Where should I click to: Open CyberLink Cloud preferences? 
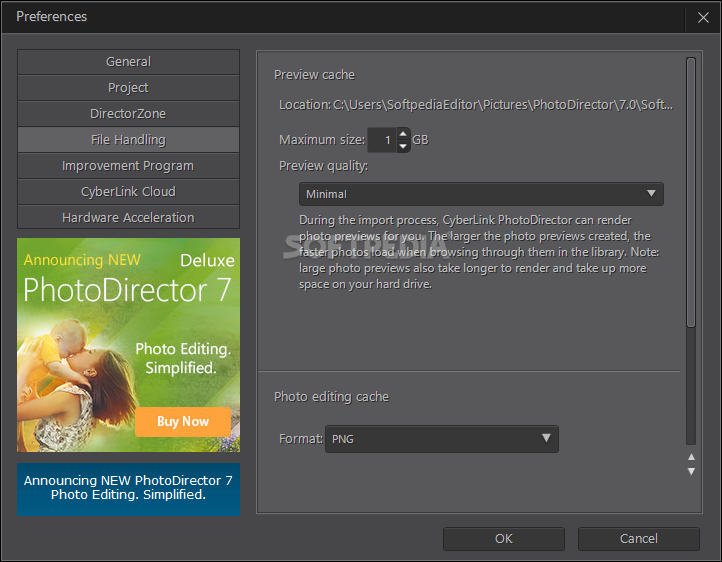128,191
